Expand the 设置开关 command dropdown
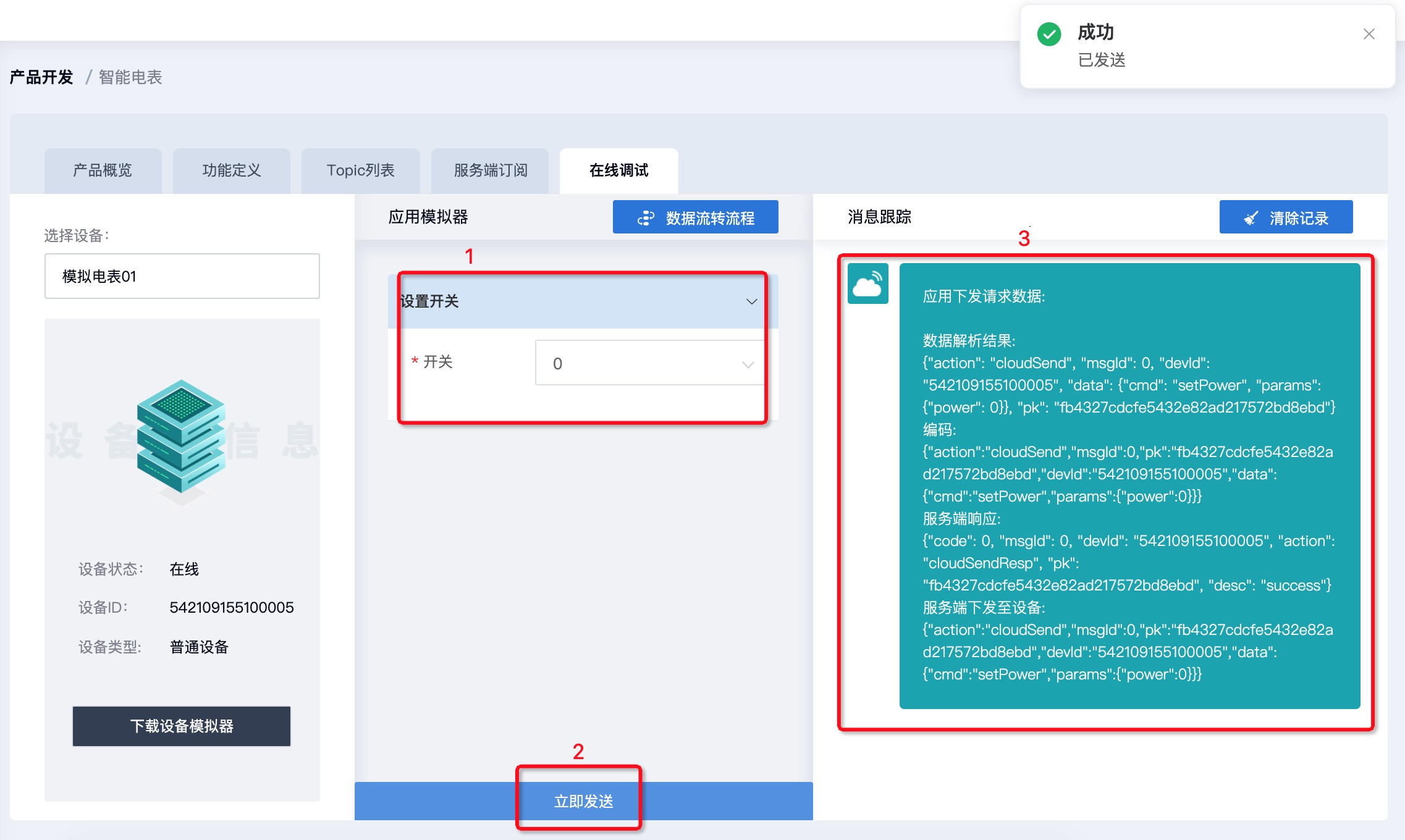The width and height of the screenshot is (1405, 840). [x=581, y=301]
